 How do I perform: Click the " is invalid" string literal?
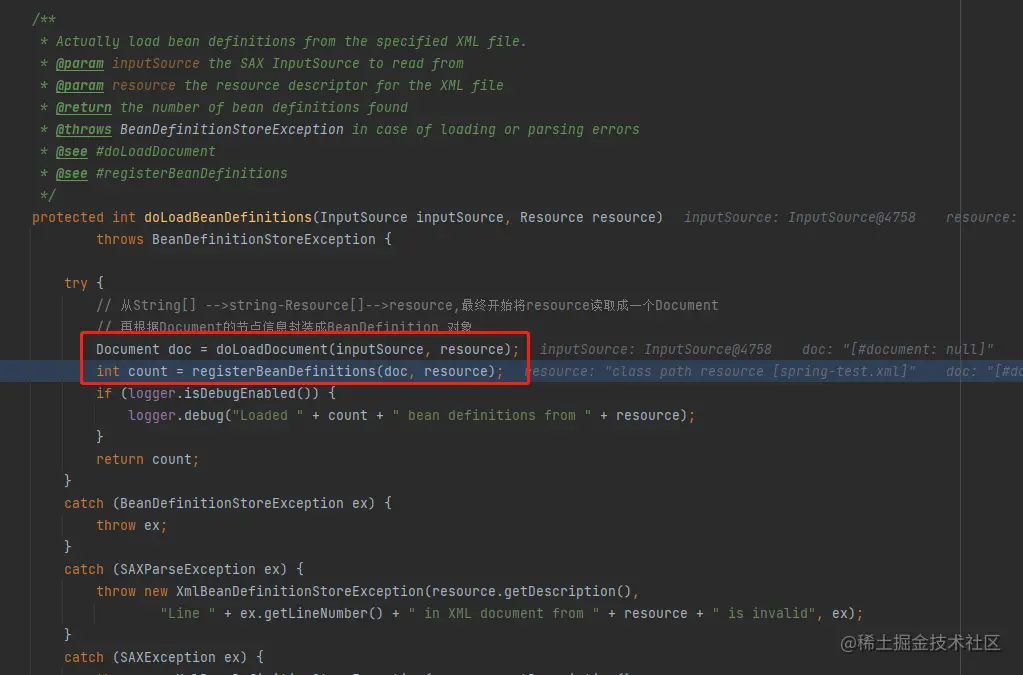[763, 614]
